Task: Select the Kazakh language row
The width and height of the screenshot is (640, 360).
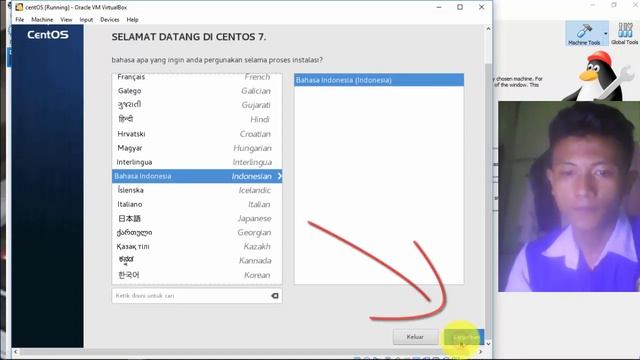Action: point(197,246)
